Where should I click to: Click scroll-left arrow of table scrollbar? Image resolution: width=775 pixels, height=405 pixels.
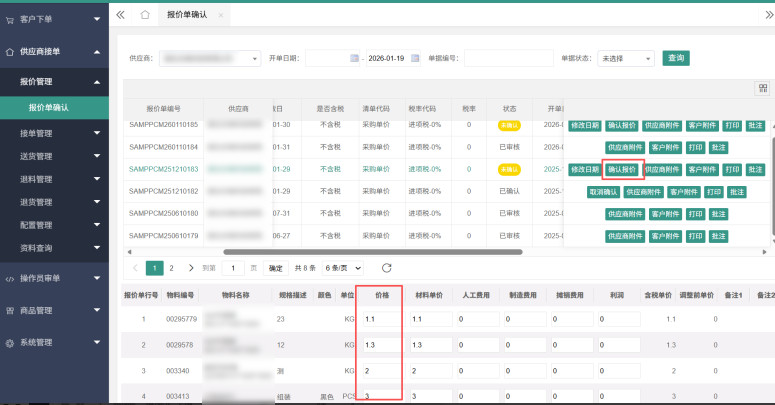tap(129, 252)
